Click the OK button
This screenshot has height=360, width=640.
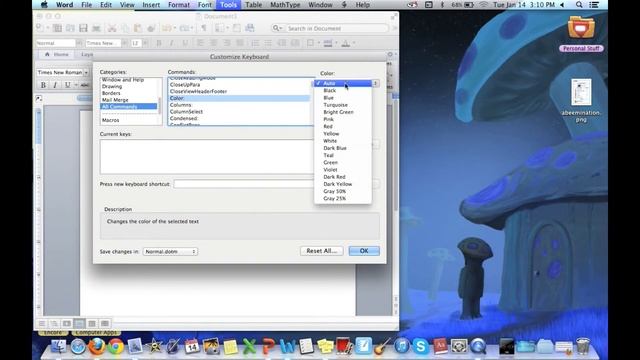click(364, 251)
